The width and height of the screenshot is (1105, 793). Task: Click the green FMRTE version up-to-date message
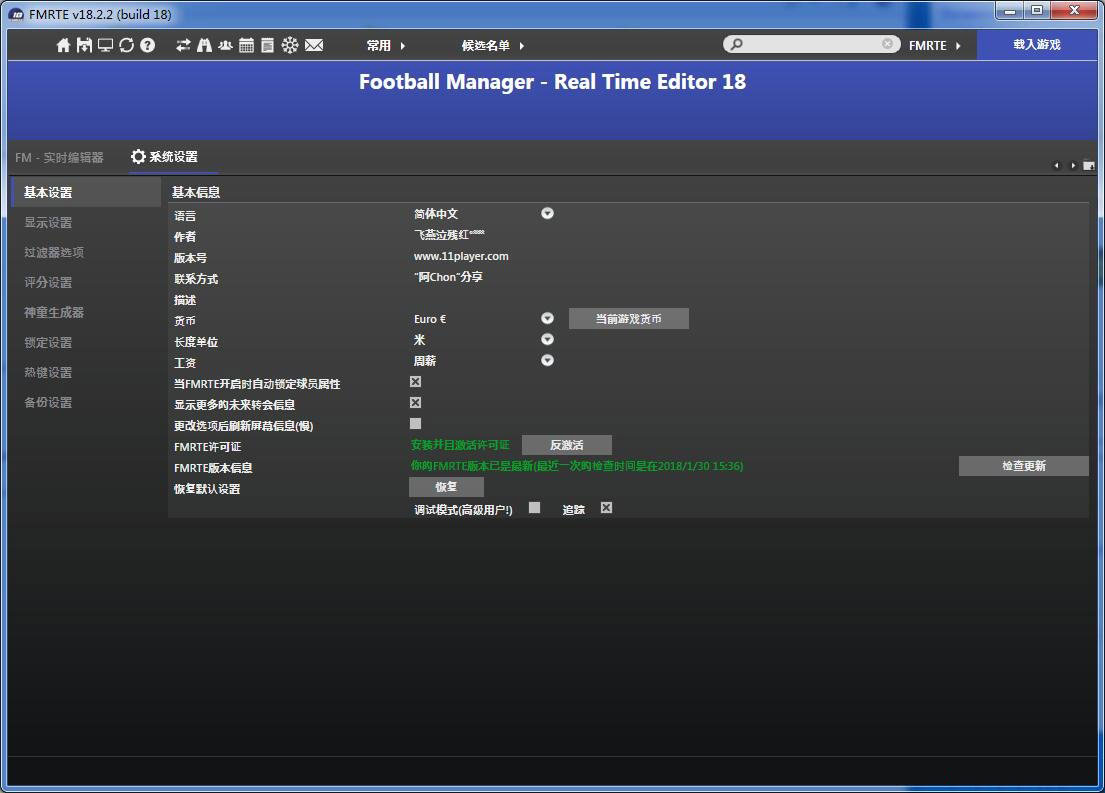click(577, 466)
